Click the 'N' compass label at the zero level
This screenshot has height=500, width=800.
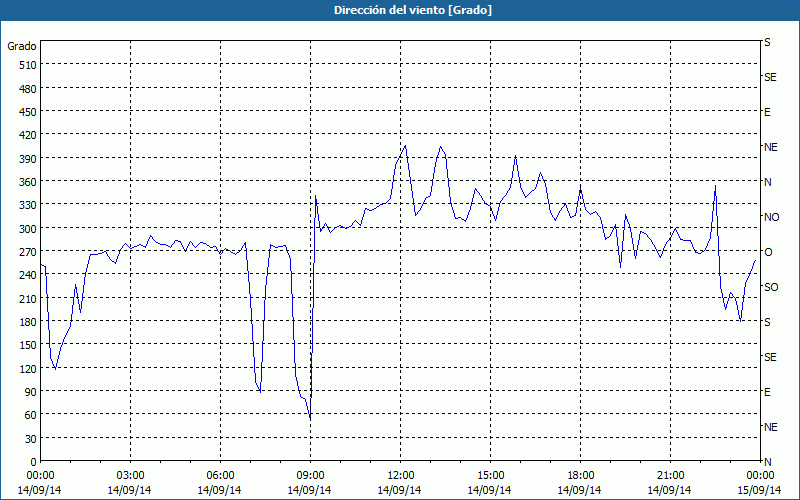(x=767, y=462)
